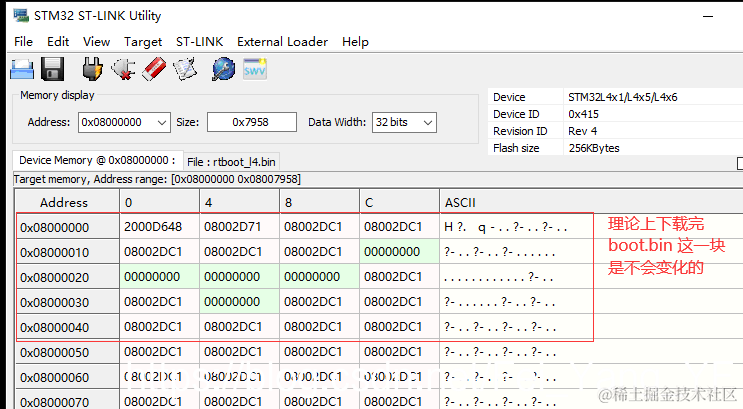Open the SWV viewer icon
Screen dimensions: 743x409
255,69
